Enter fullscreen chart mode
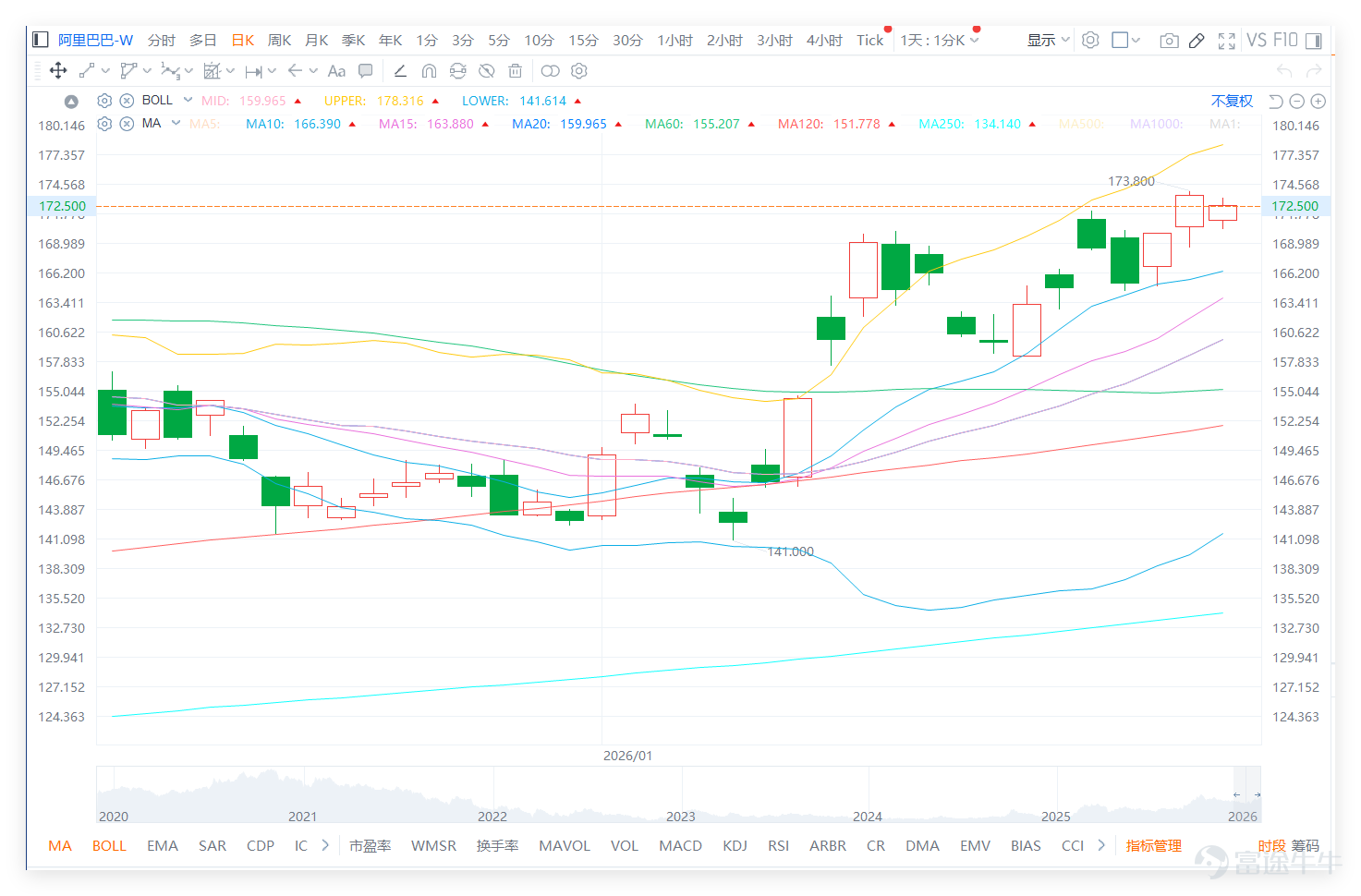The height and width of the screenshot is (896, 1361). 1226,41
